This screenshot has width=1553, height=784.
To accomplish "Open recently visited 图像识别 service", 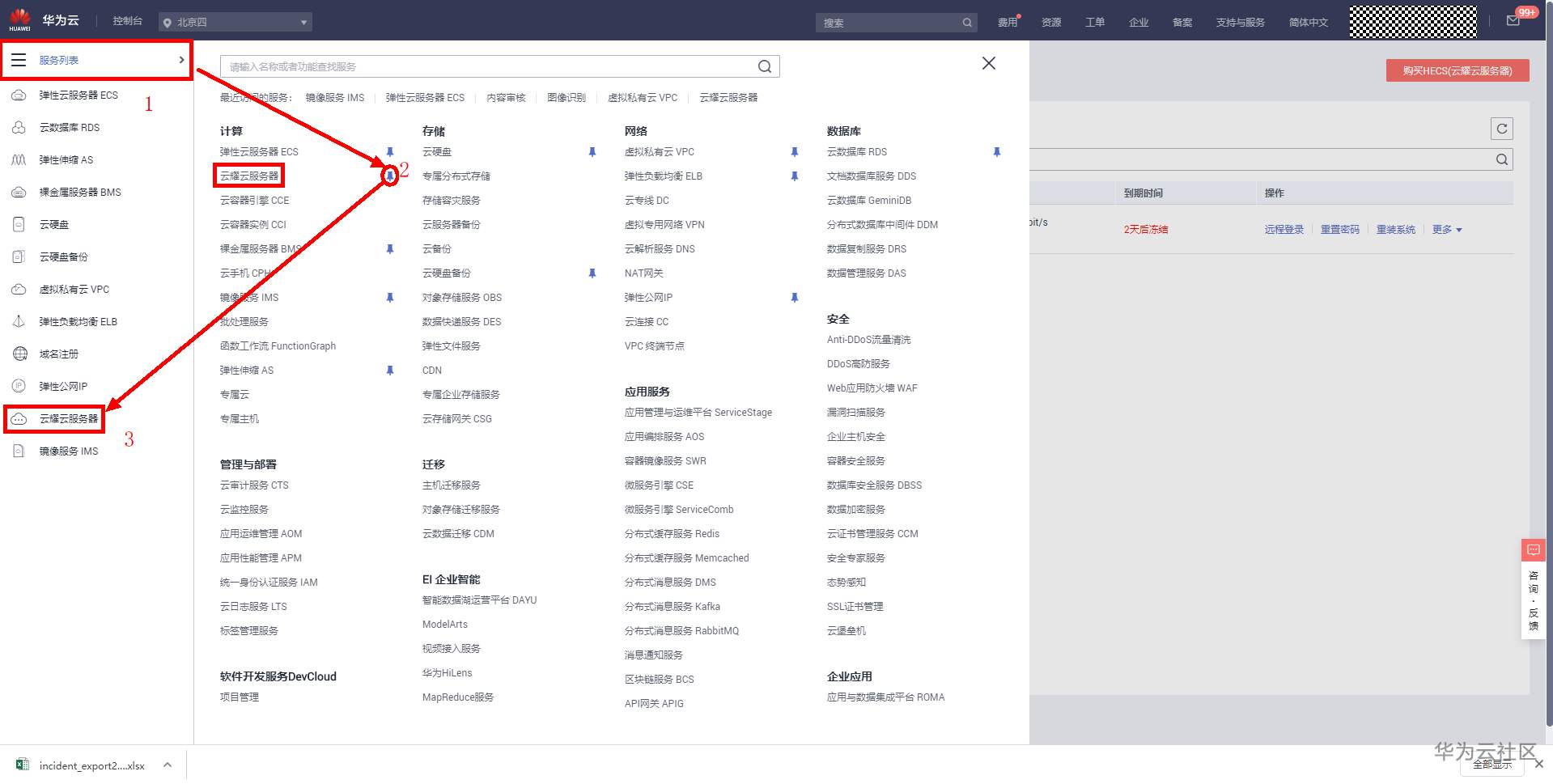I will pos(566,98).
